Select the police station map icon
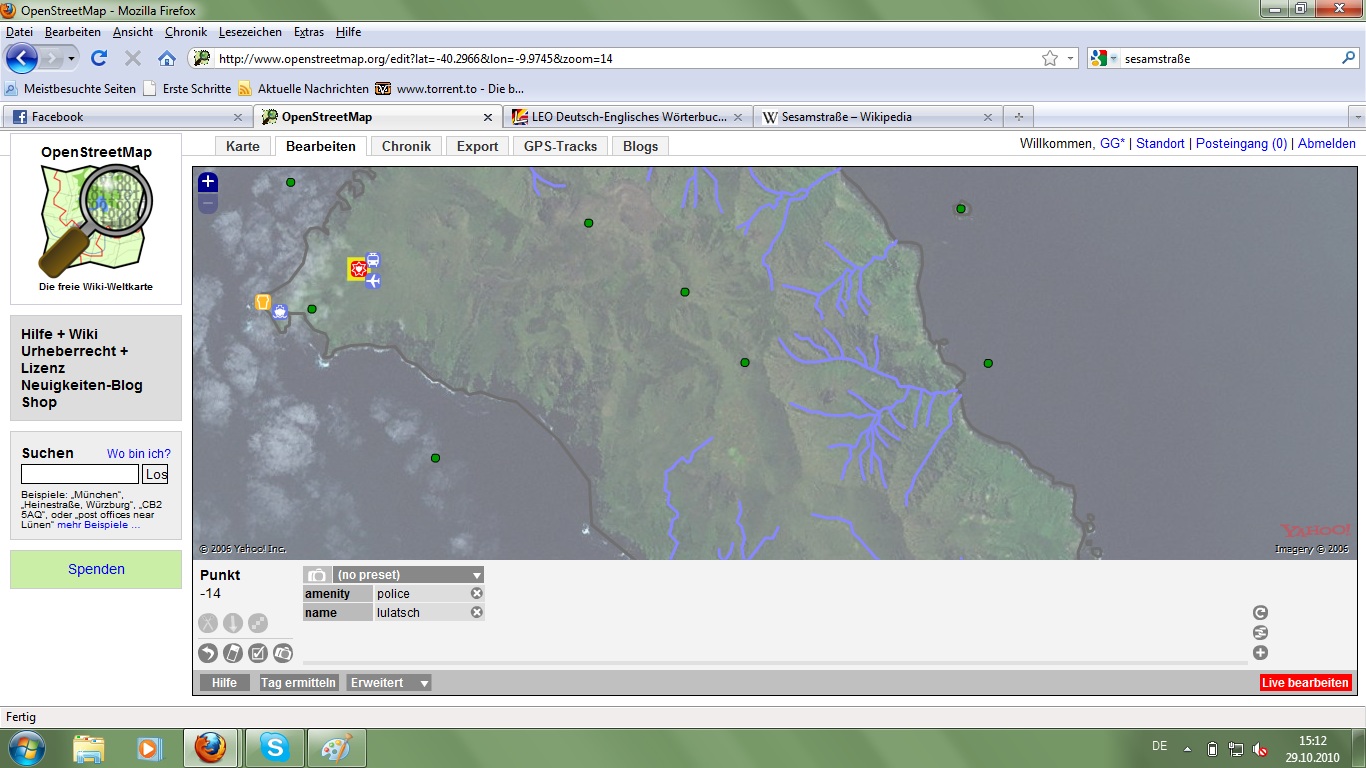 tap(357, 269)
